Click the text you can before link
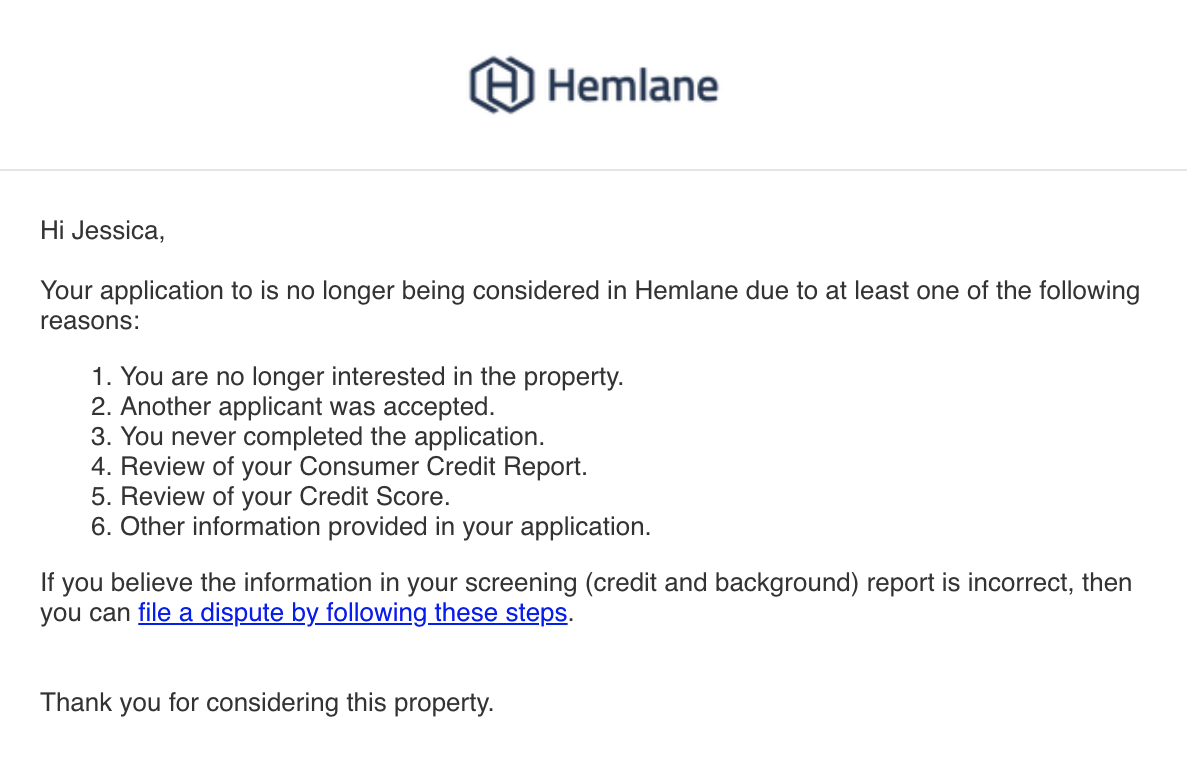 click(86, 613)
